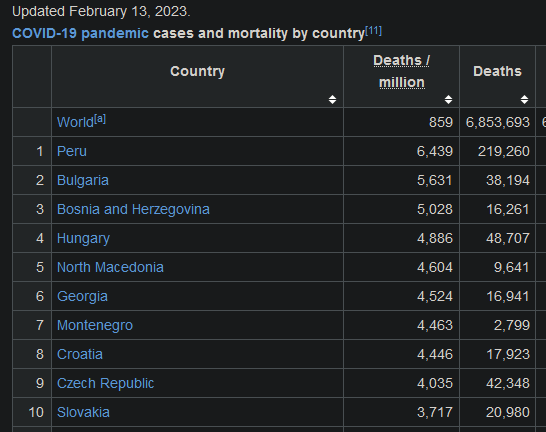Select Hungary deaths per million 4,886
Image resolution: width=546 pixels, height=432 pixels.
pyautogui.click(x=435, y=238)
